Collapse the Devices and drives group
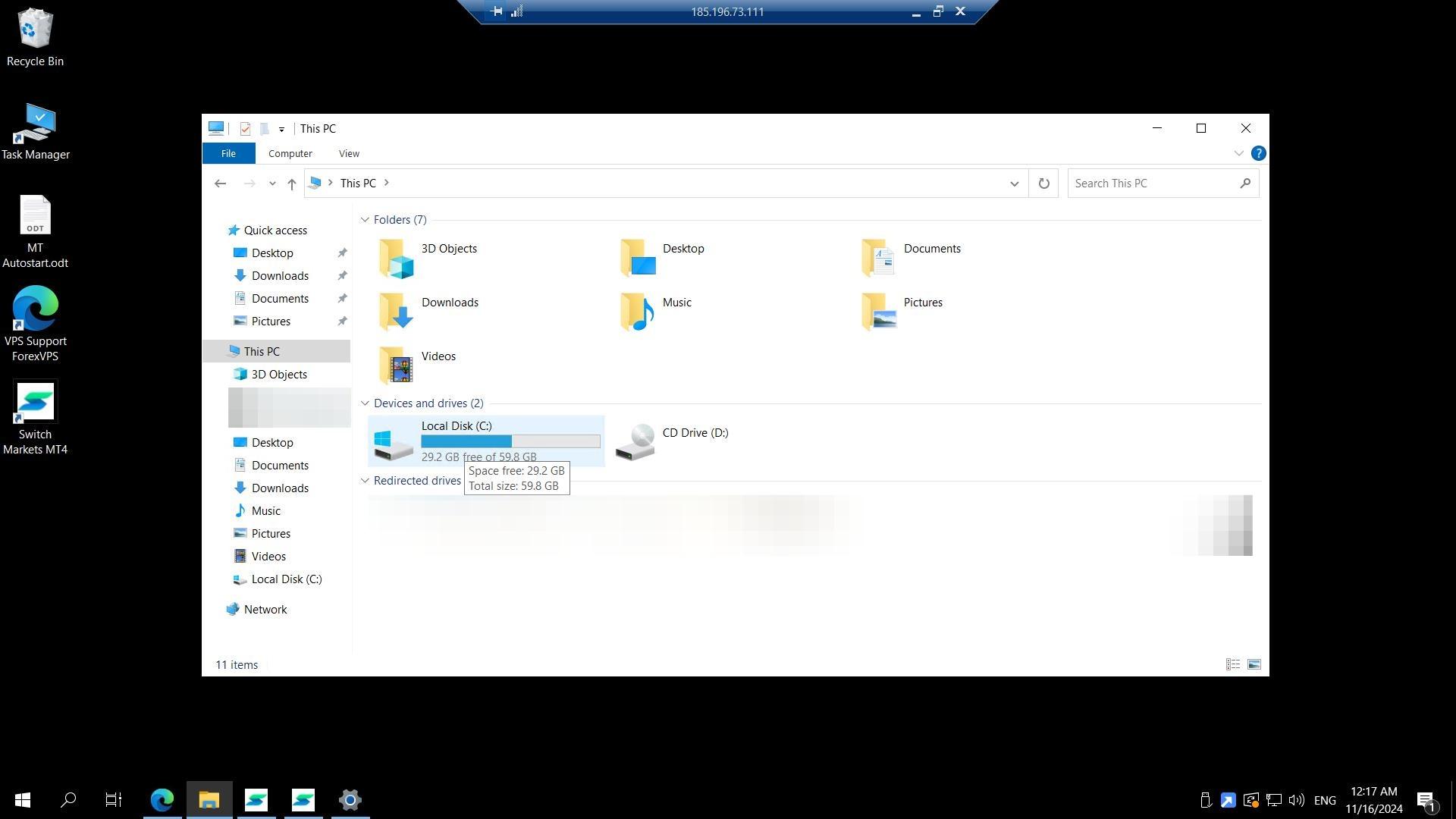1456x819 pixels. click(365, 403)
